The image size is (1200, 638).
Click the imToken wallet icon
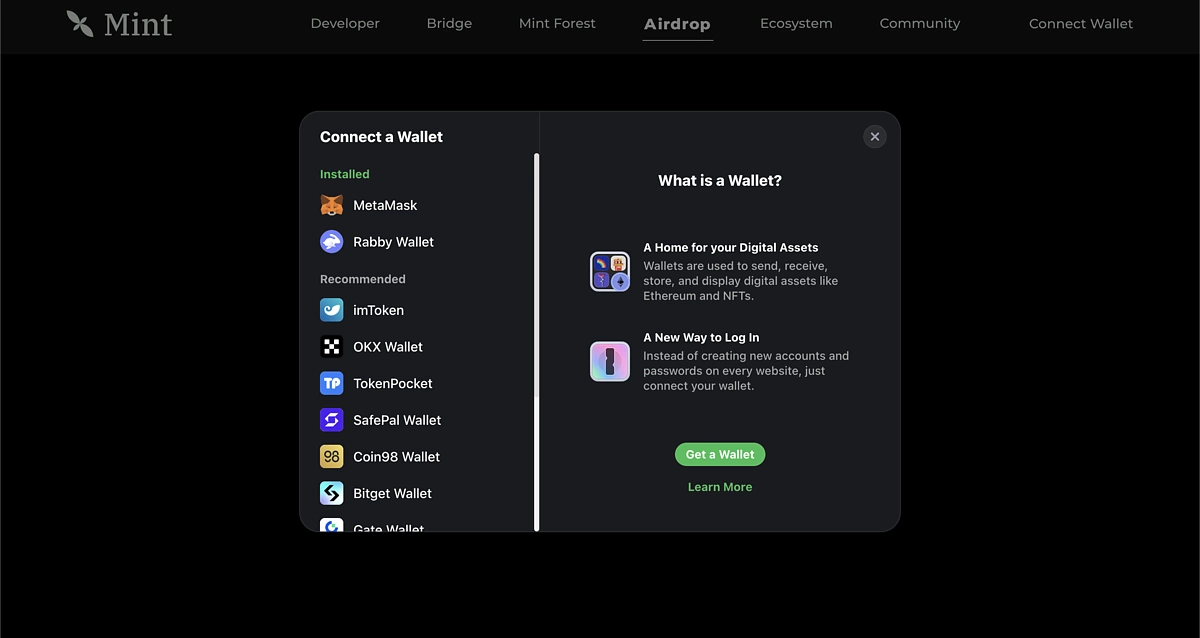pos(332,310)
